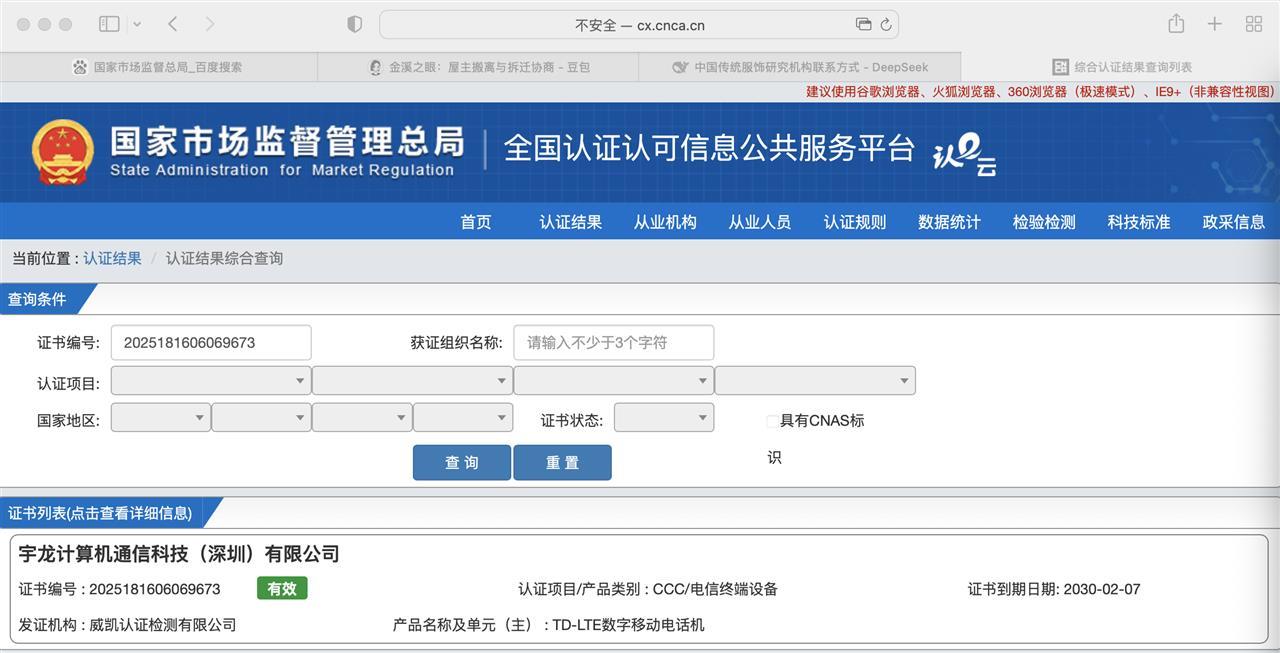Click the 认证结果 breadcrumb link
This screenshot has width=1280, height=653.
(112, 258)
